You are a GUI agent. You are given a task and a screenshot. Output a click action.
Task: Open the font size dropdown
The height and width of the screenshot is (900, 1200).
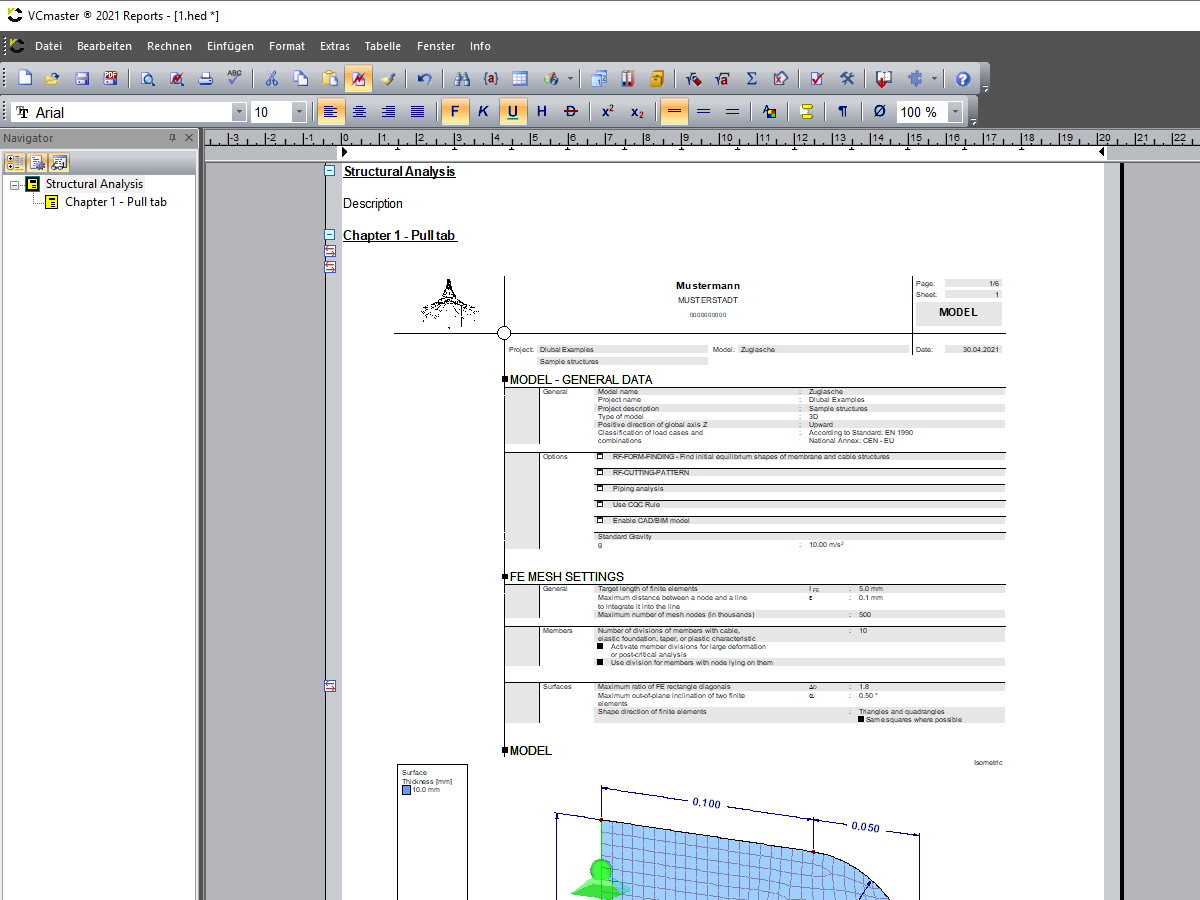click(x=297, y=111)
